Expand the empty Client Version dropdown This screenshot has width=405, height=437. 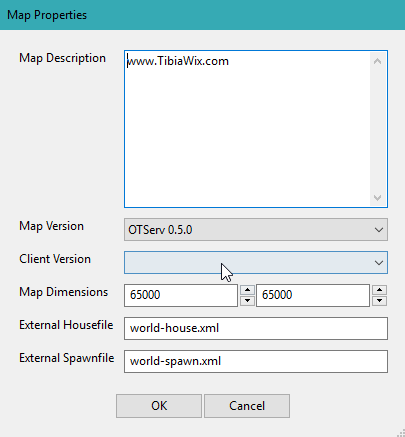tap(256, 263)
